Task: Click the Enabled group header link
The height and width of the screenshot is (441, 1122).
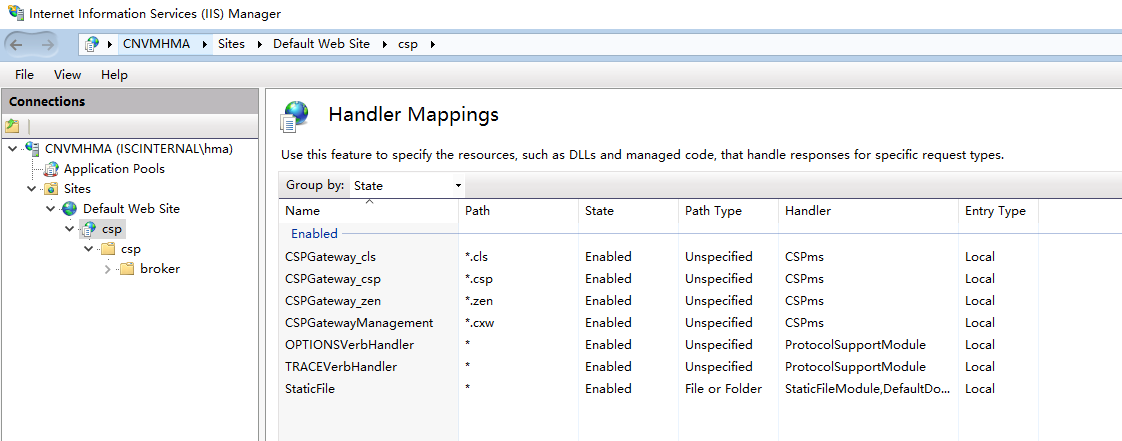Action: pyautogui.click(x=314, y=234)
